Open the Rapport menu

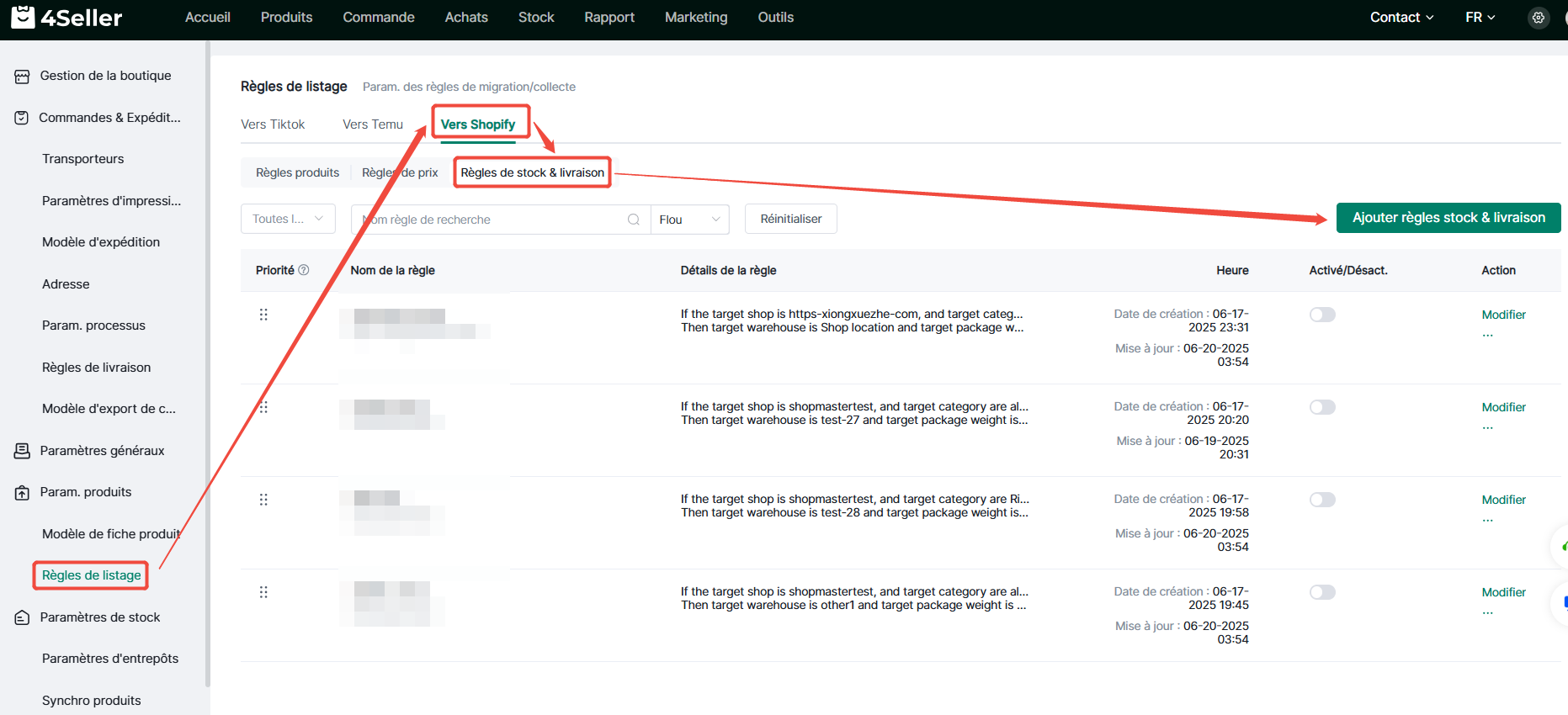[x=609, y=17]
